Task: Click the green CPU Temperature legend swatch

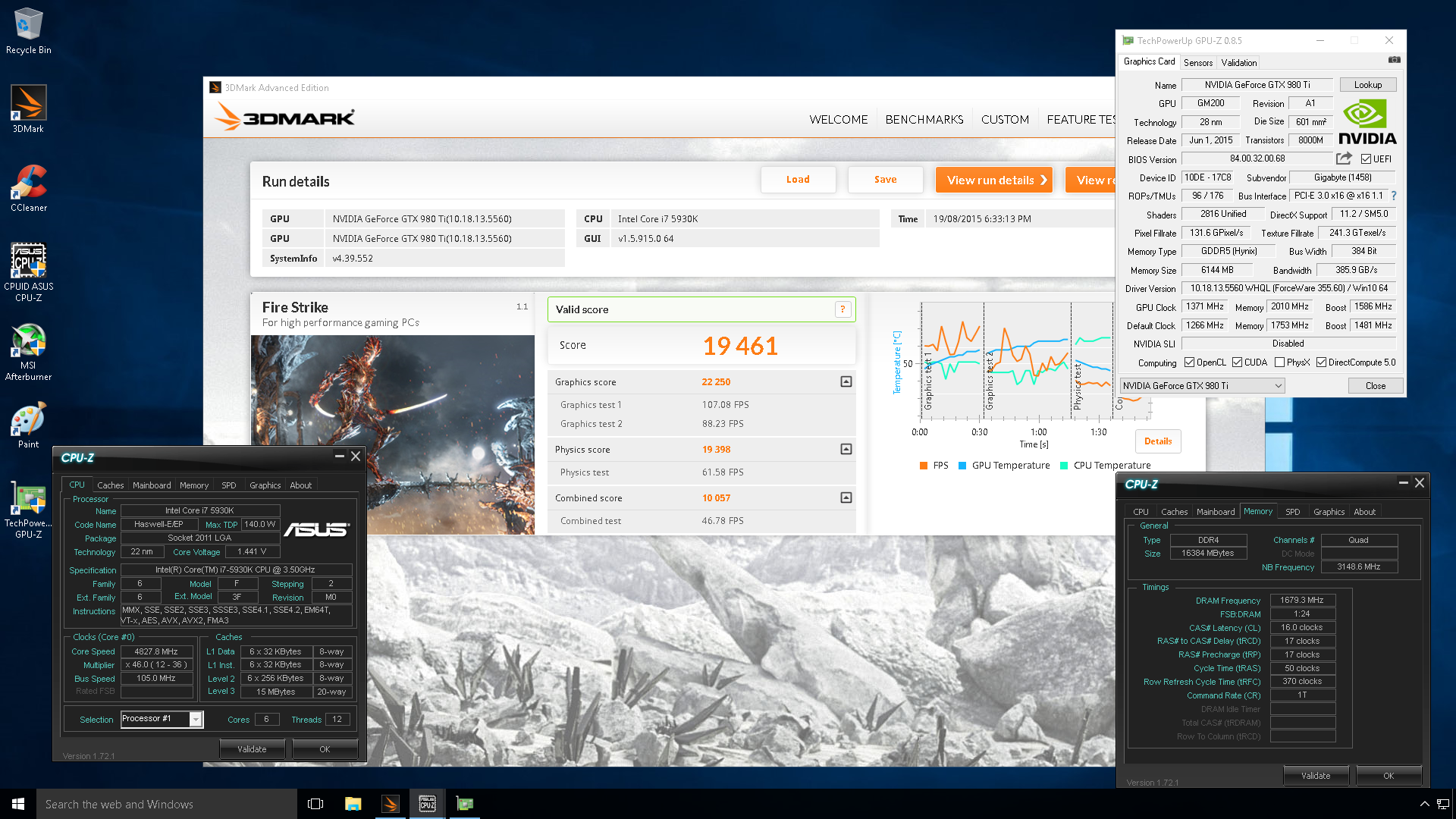Action: pos(1064,466)
